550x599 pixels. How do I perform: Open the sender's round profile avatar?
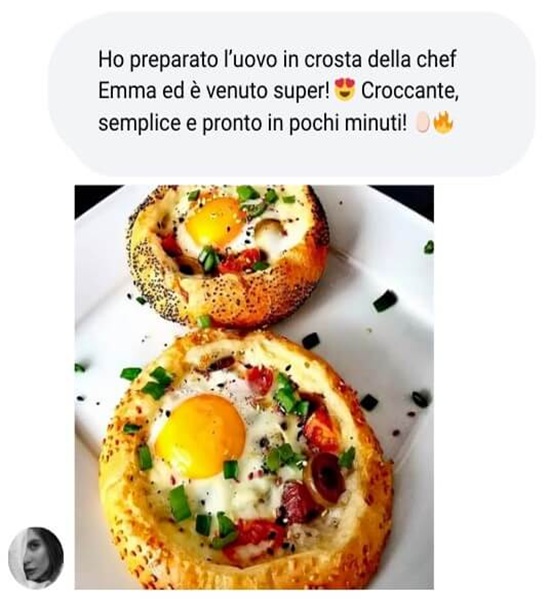click(36, 558)
